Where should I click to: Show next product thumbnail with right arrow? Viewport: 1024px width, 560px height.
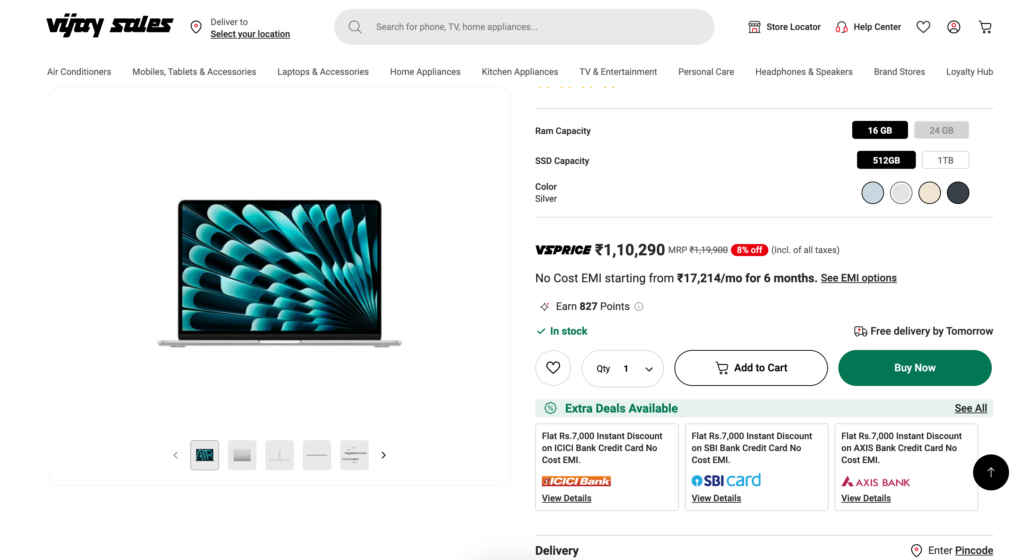pos(383,455)
